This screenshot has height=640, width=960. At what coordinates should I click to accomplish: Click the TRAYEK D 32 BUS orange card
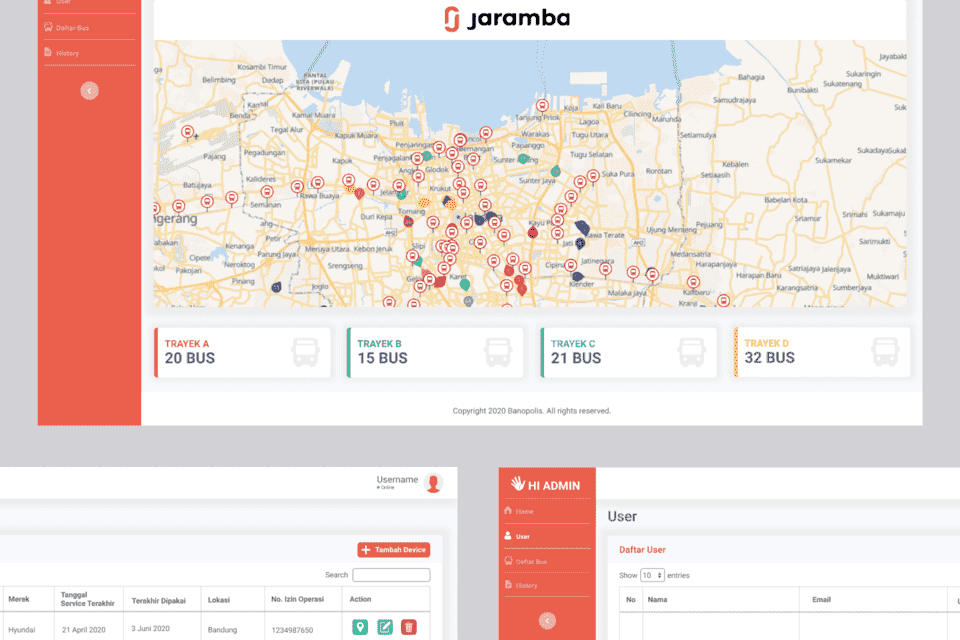822,352
